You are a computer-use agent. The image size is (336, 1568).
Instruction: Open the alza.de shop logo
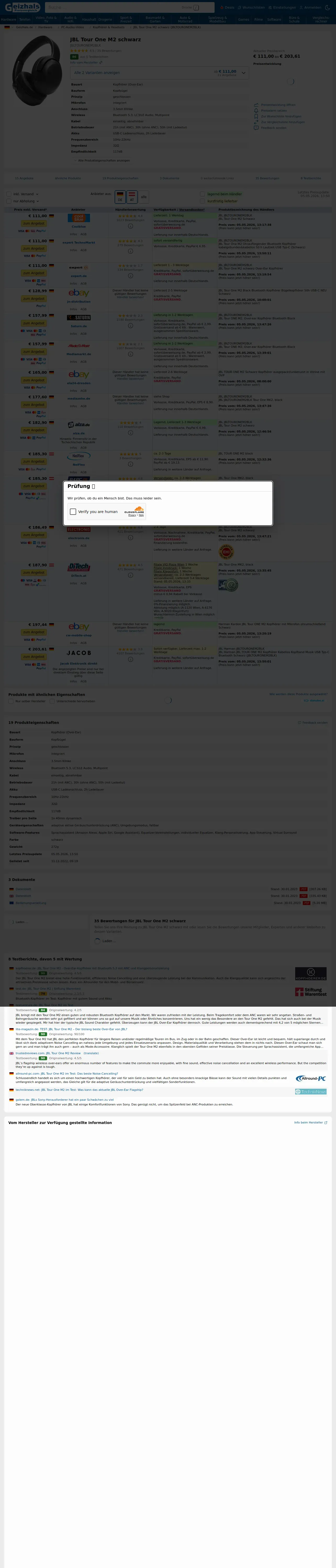coord(79,425)
